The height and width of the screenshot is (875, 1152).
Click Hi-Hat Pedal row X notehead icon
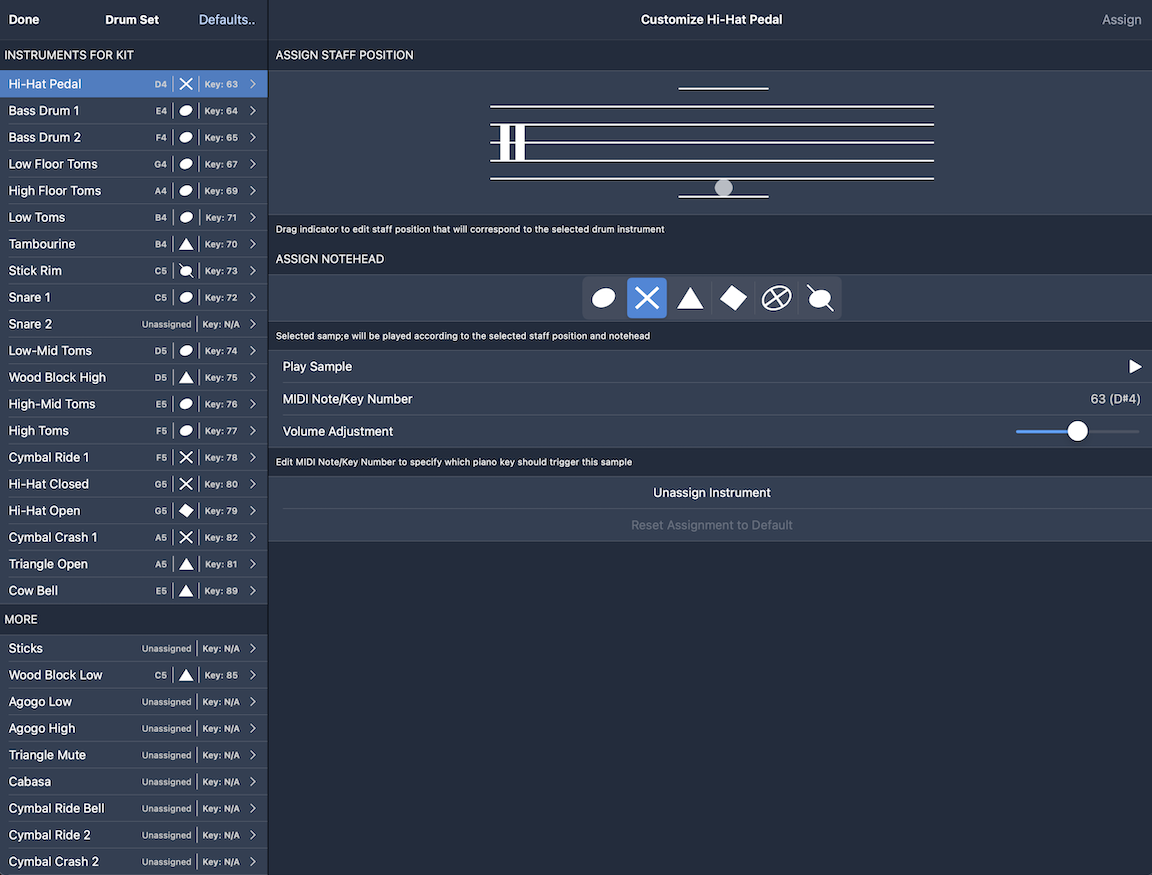(x=186, y=84)
